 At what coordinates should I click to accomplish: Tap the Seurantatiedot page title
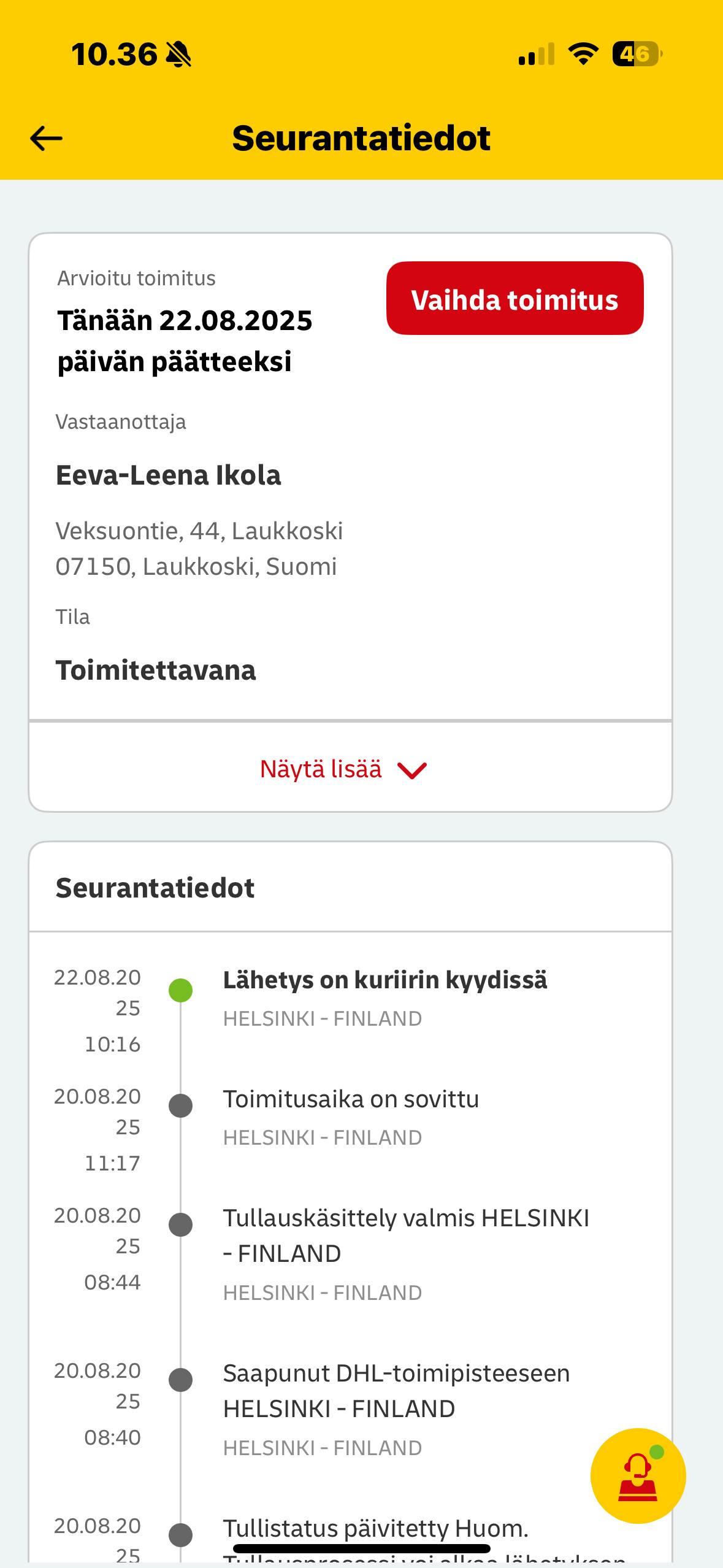tap(361, 139)
